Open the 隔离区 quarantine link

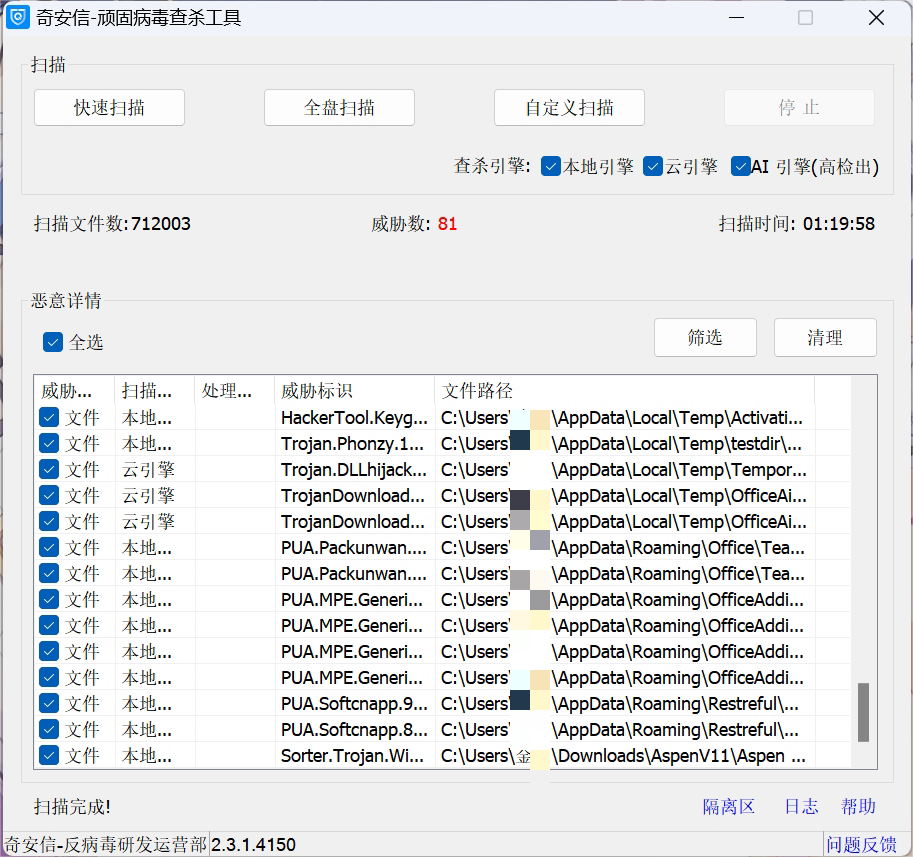(x=728, y=807)
